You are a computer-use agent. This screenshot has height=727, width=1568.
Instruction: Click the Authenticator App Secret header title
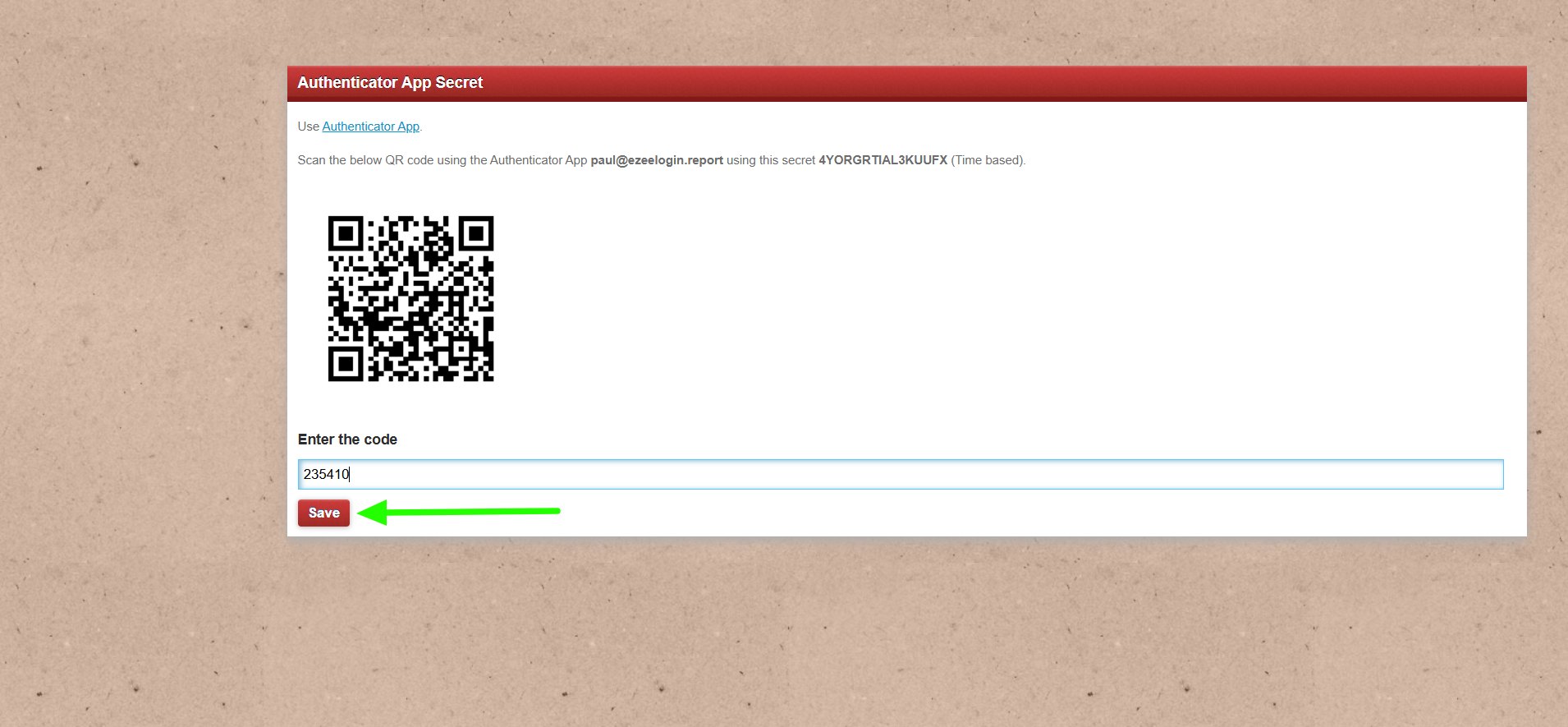(390, 83)
